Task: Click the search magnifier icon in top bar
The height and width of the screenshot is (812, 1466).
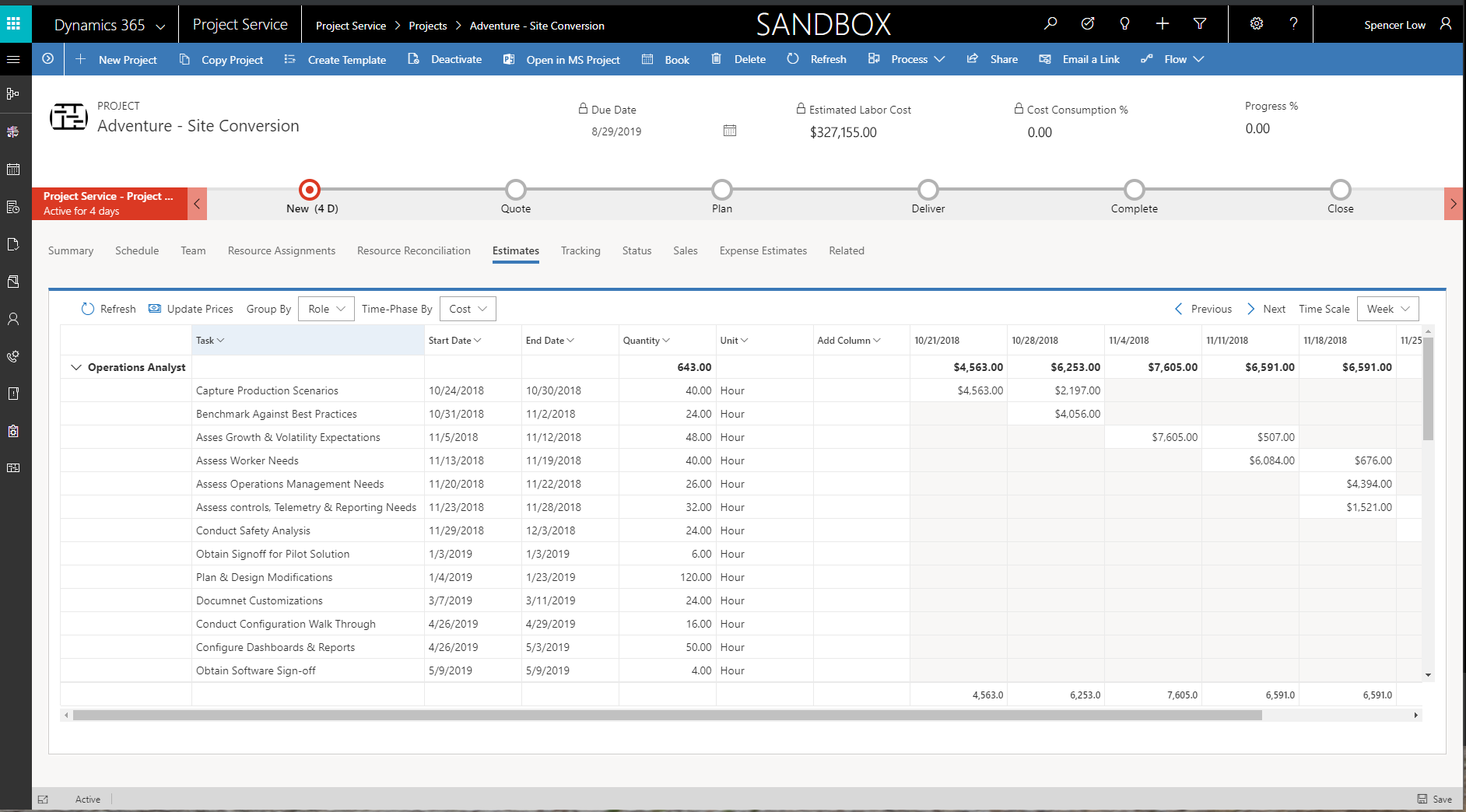Action: [1050, 24]
